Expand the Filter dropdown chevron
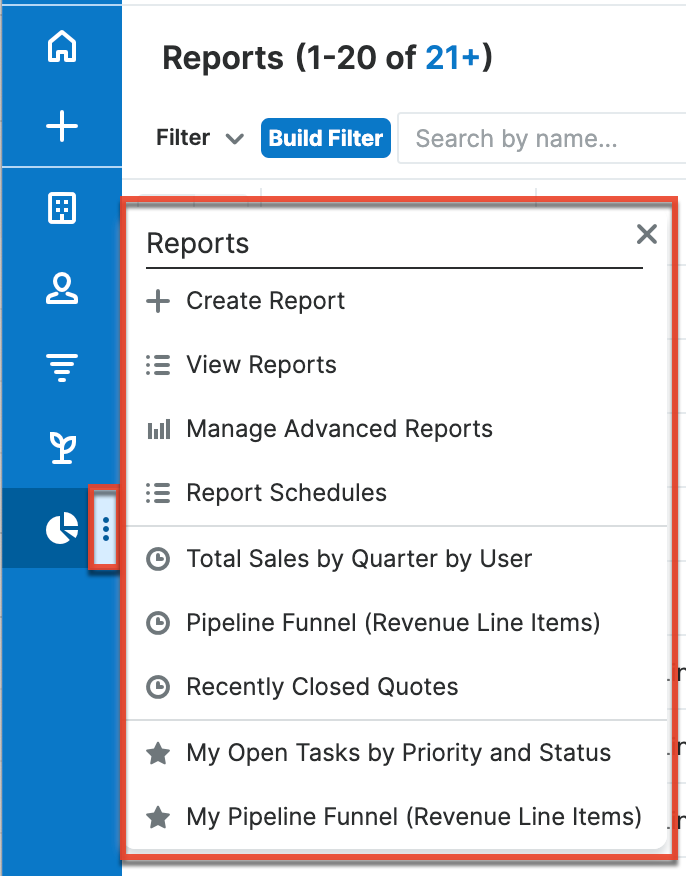Image resolution: width=686 pixels, height=876 pixels. (234, 138)
